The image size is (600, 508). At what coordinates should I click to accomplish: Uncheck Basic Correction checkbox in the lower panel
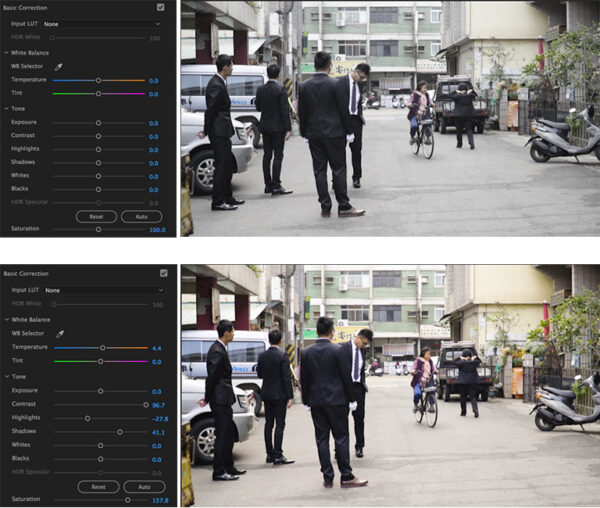click(163, 273)
